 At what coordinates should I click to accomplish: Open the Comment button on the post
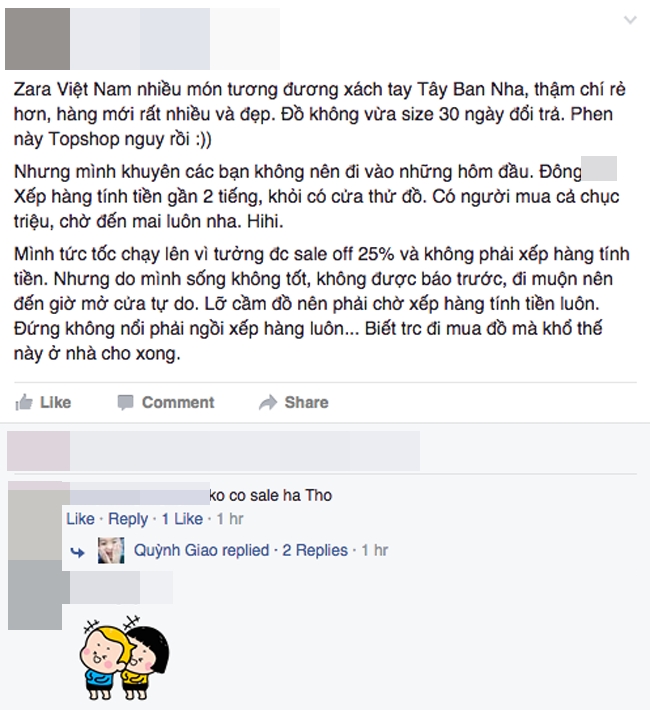pyautogui.click(x=178, y=402)
